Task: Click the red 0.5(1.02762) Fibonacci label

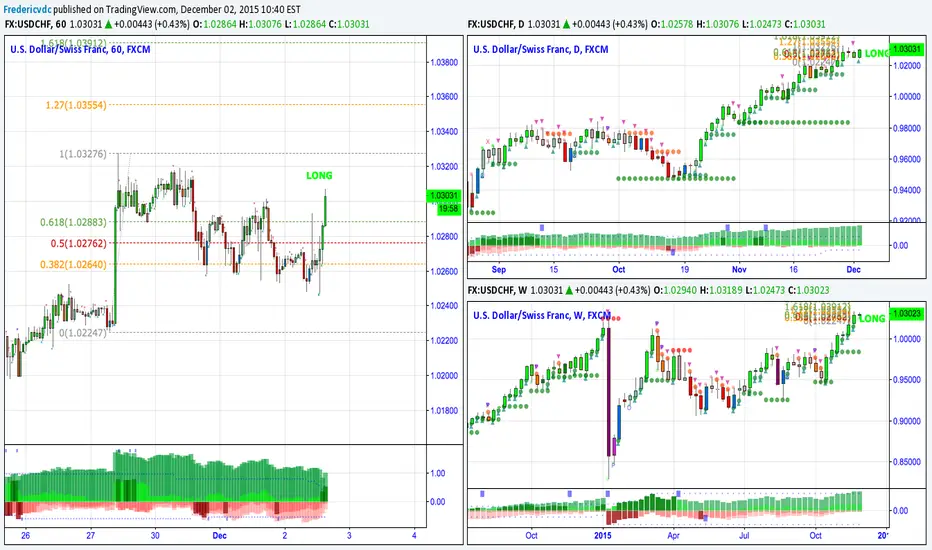Action: coord(78,243)
